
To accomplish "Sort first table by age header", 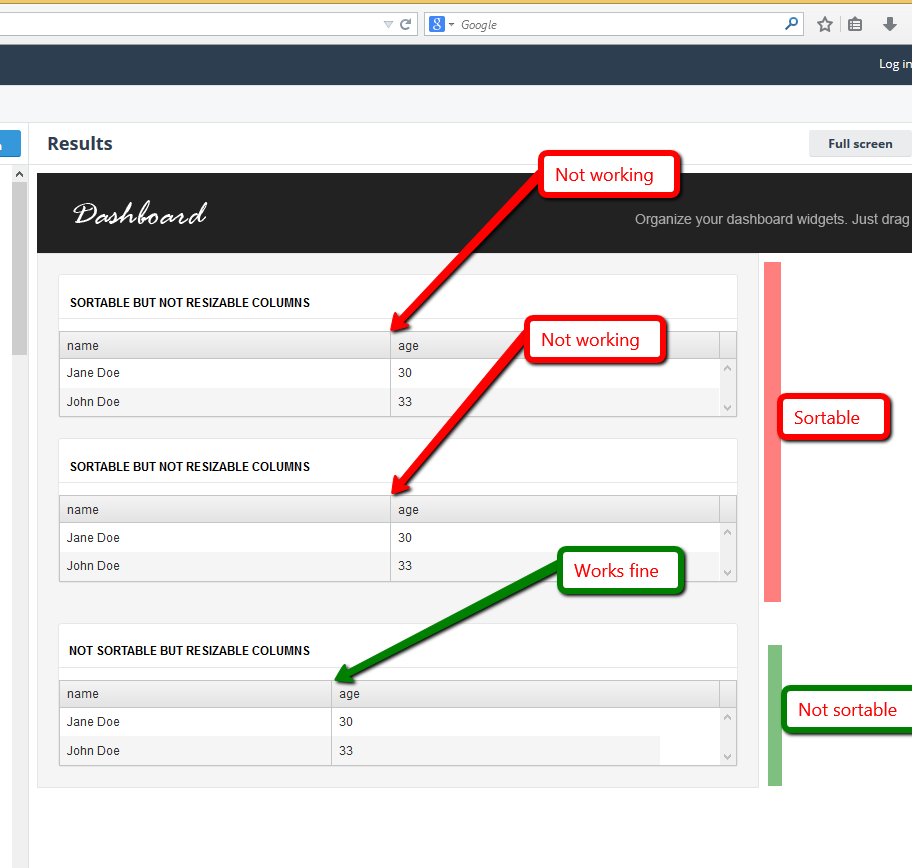I will click(x=555, y=346).
